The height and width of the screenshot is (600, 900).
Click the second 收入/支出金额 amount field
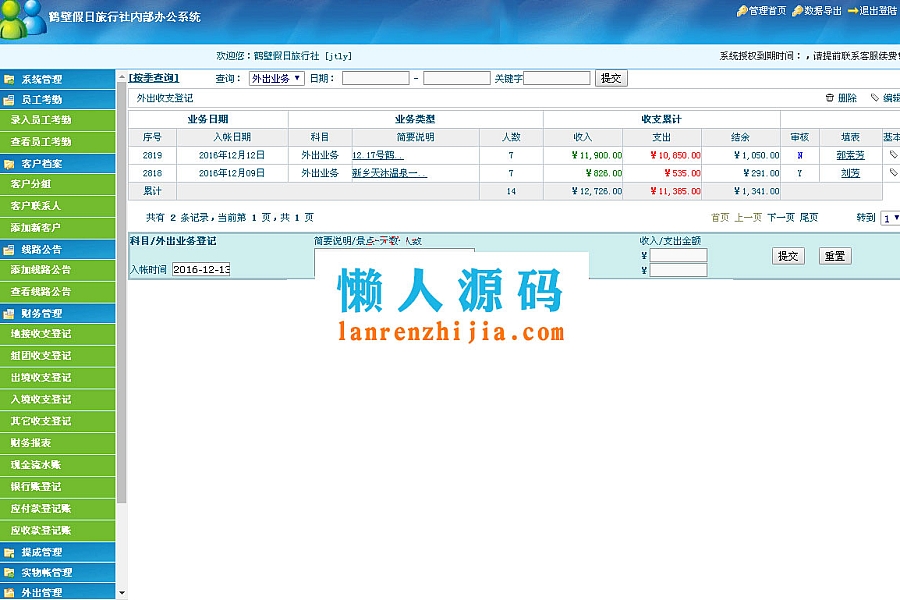pyautogui.click(x=678, y=270)
